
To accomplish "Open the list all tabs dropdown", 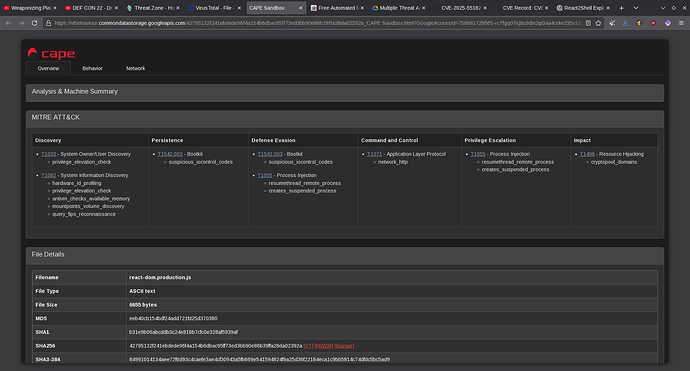I will [636, 8].
